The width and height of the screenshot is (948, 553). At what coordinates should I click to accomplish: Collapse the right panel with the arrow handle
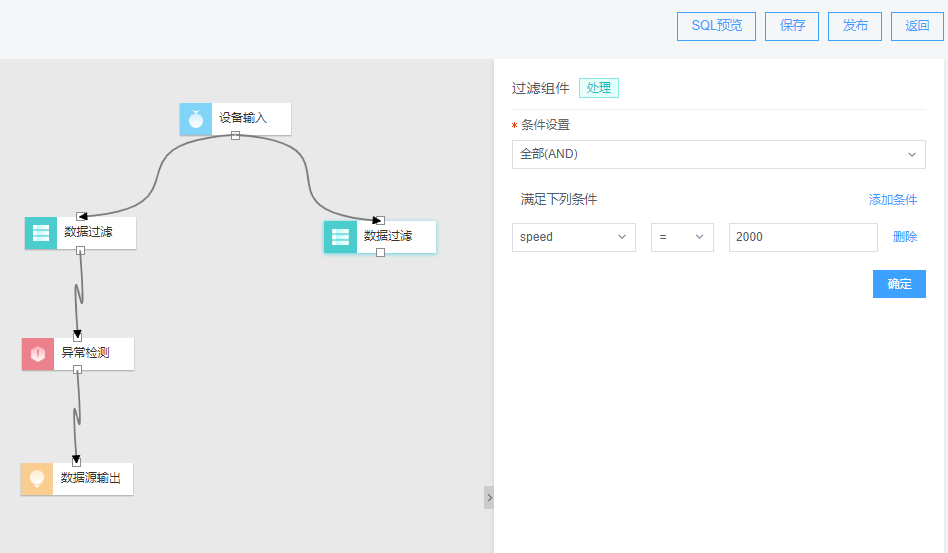[488, 497]
